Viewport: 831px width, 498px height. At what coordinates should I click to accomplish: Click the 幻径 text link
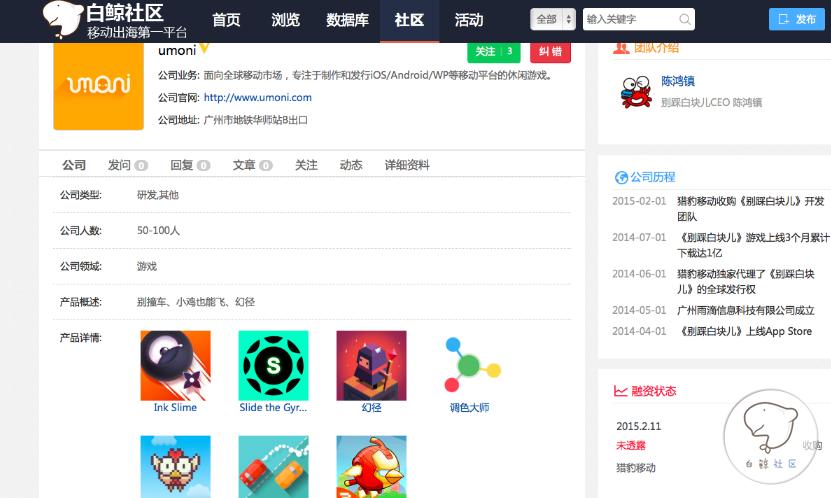click(x=372, y=407)
